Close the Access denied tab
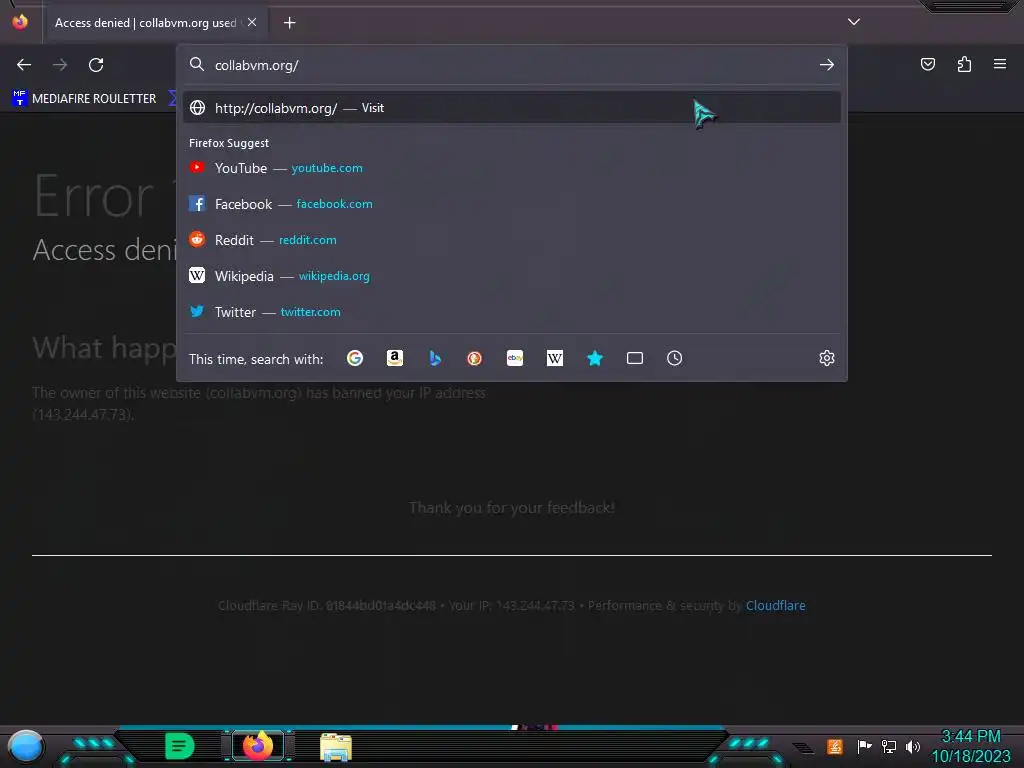 (x=252, y=22)
